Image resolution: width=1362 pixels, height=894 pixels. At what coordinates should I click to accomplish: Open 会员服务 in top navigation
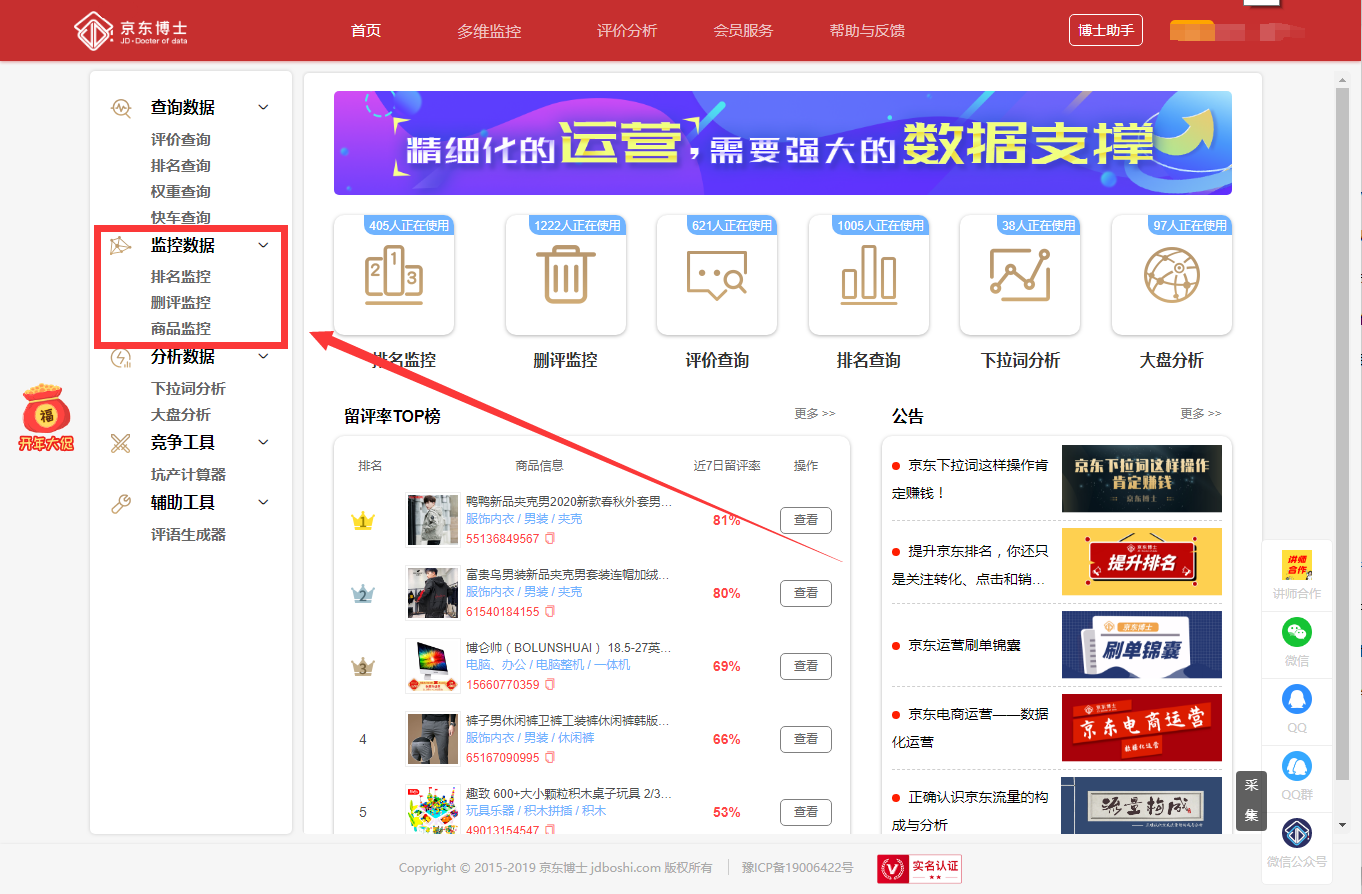pyautogui.click(x=743, y=31)
